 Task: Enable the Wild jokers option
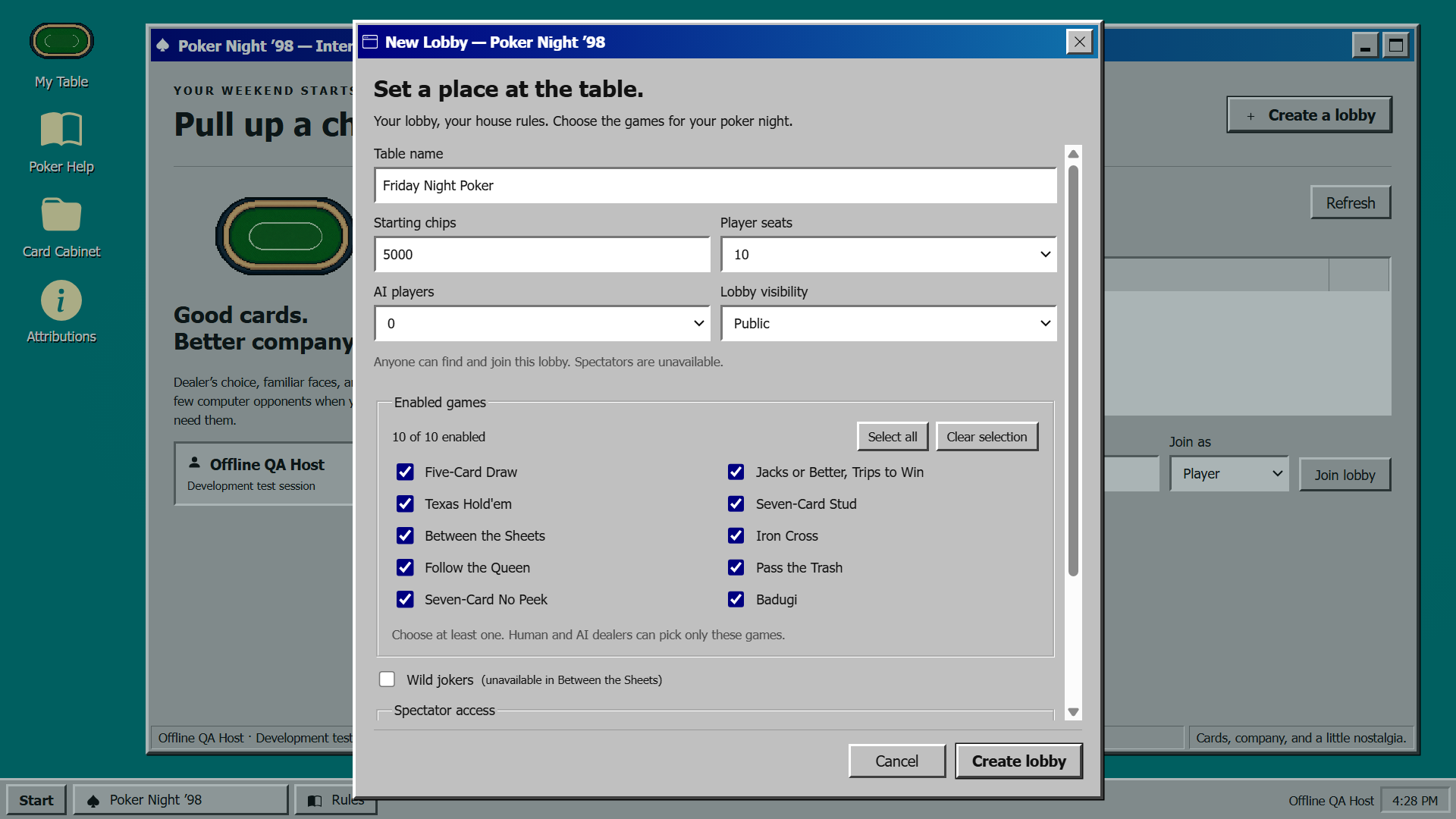pyautogui.click(x=387, y=679)
